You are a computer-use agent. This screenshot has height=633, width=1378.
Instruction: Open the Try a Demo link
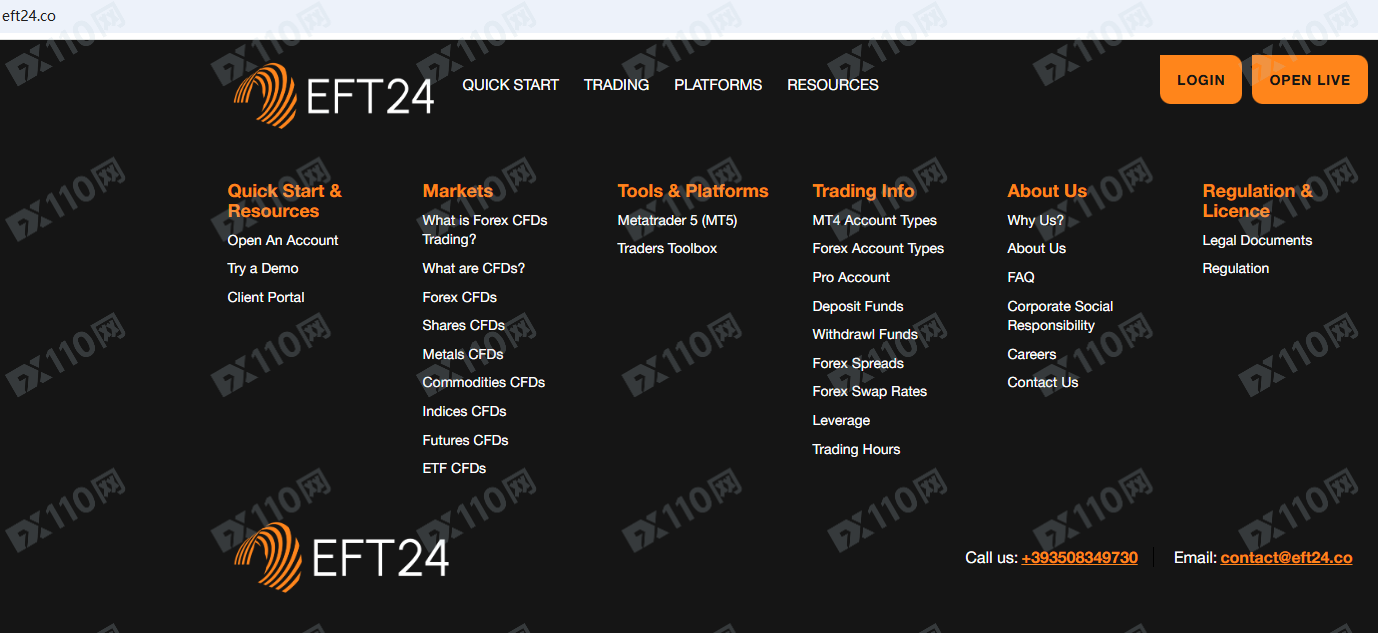[263, 268]
